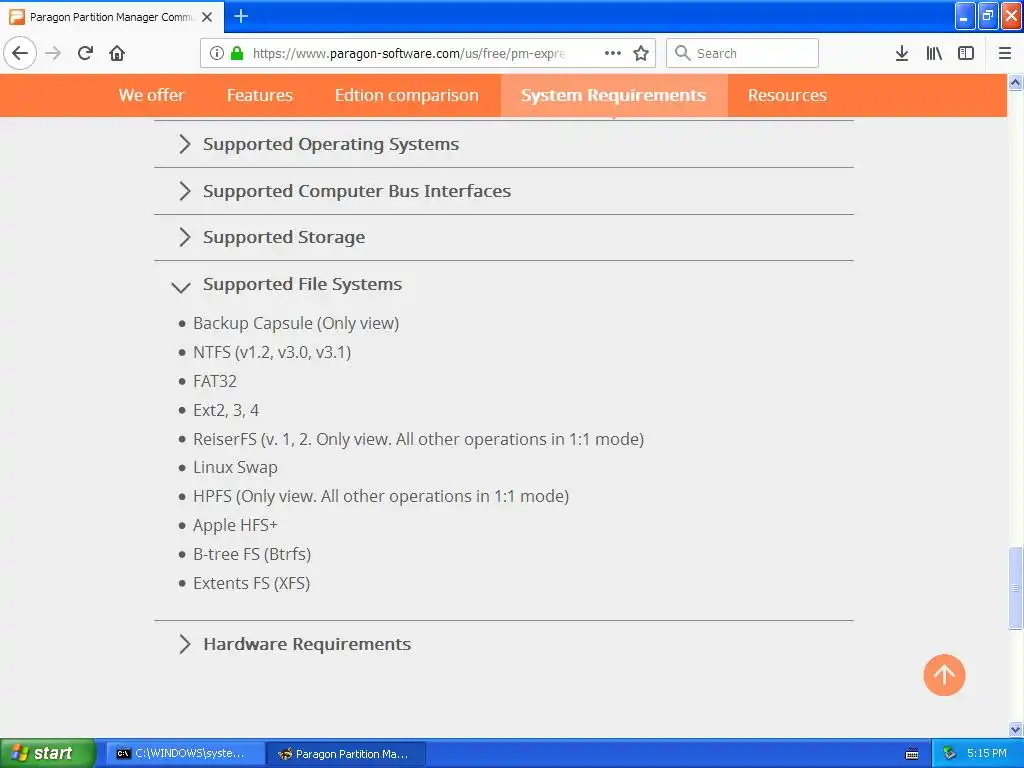The image size is (1024, 768).
Task: Click the 'Extents FS (XFS)' item
Action: pyautogui.click(x=251, y=583)
